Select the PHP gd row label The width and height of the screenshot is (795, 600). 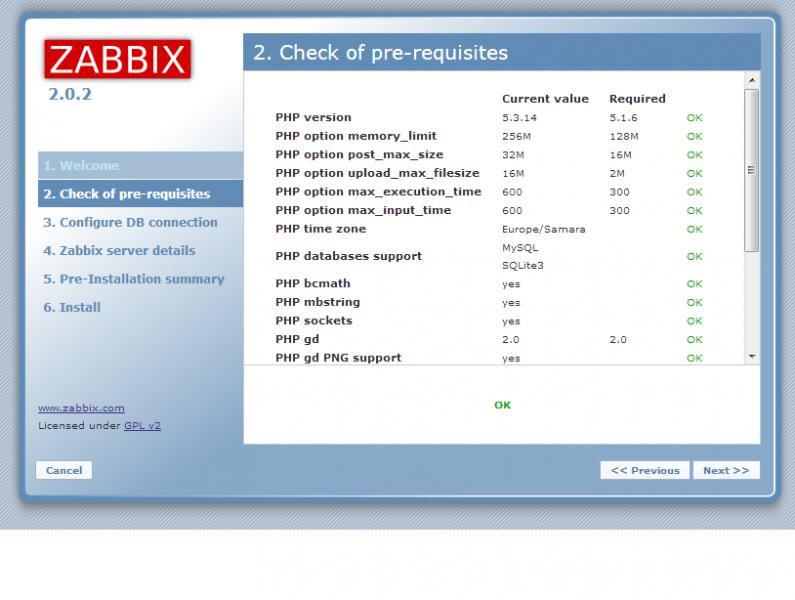click(297, 339)
